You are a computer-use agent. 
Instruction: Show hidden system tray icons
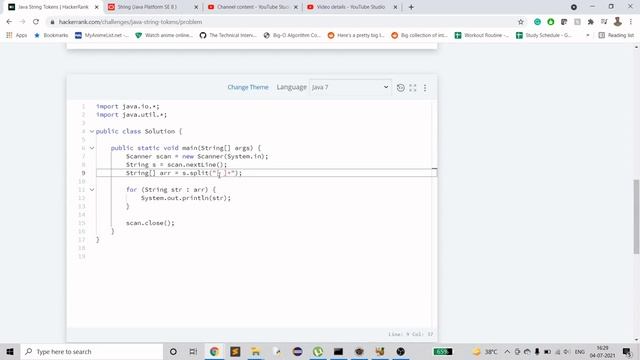(507, 351)
